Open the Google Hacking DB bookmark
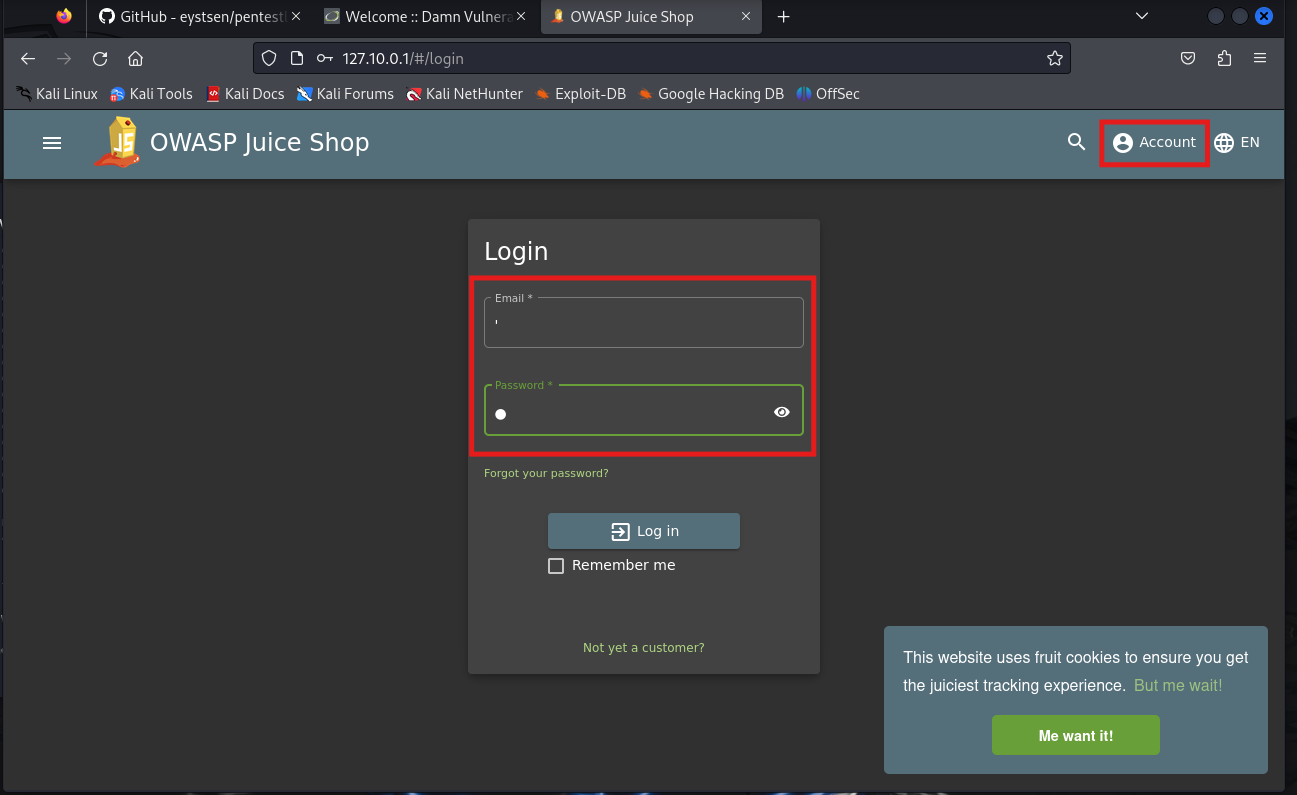Image resolution: width=1297 pixels, height=795 pixels. point(711,94)
